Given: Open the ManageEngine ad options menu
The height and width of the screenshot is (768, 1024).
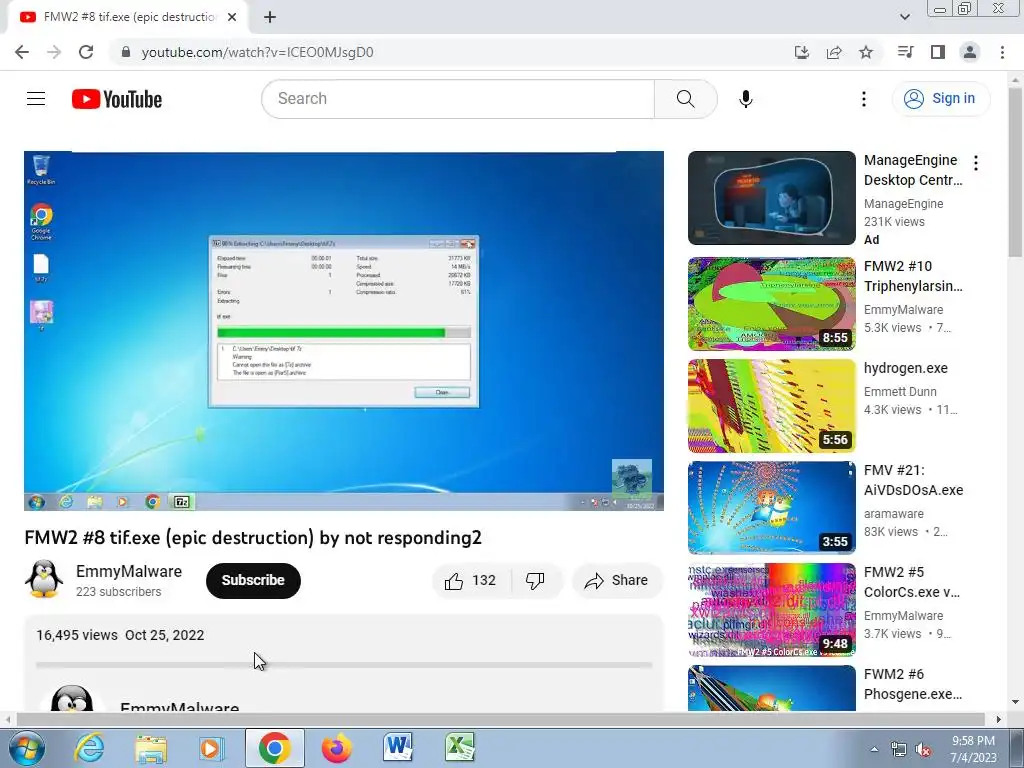Looking at the screenshot, I should tap(976, 163).
